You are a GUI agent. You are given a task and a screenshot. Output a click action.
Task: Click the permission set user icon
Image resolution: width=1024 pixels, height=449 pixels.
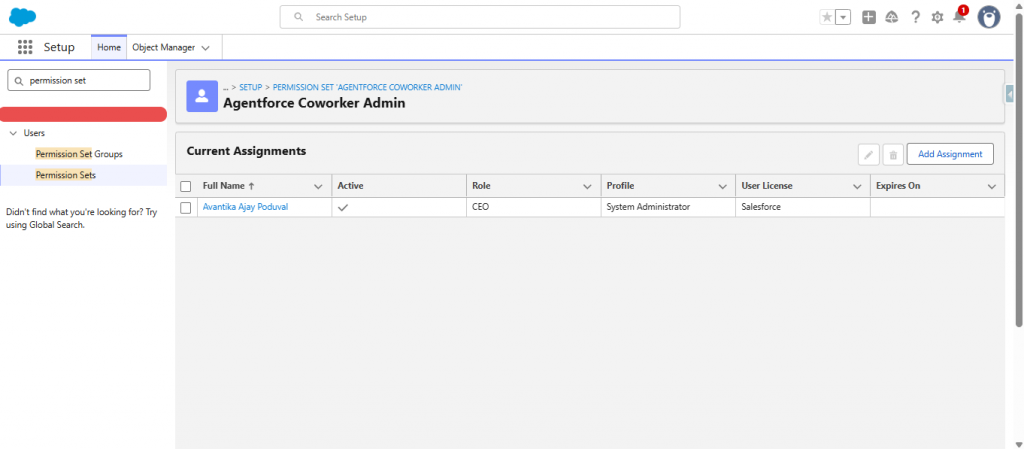202,97
